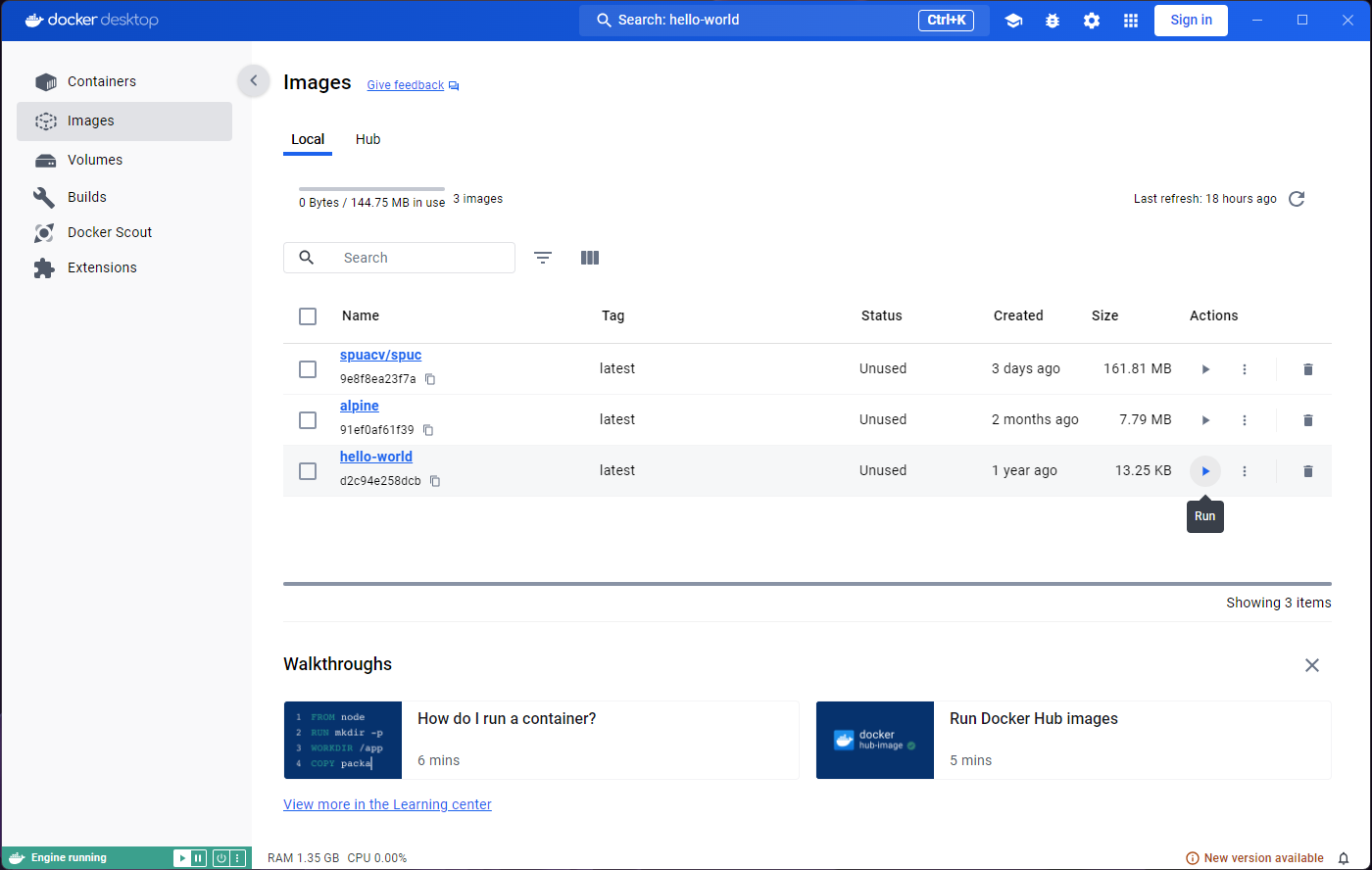
Task: Open the Give feedback link
Action: point(413,85)
